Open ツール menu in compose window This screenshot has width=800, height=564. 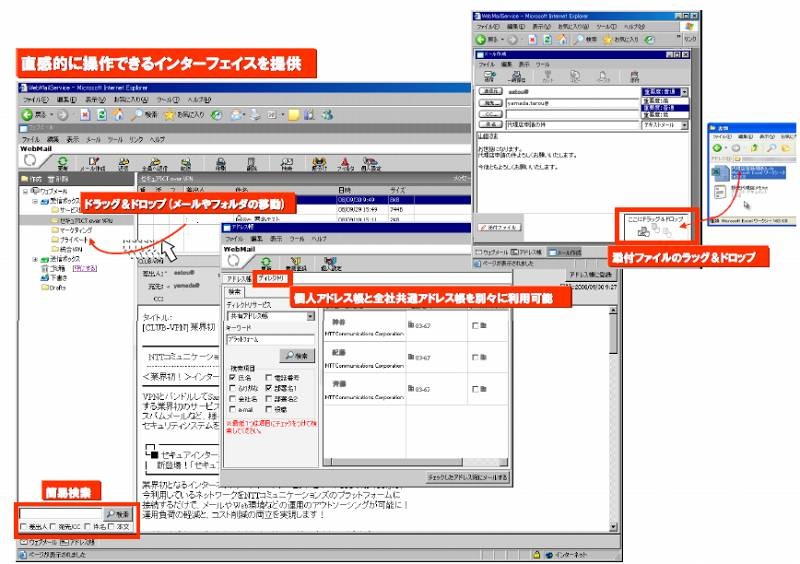[x=542, y=64]
